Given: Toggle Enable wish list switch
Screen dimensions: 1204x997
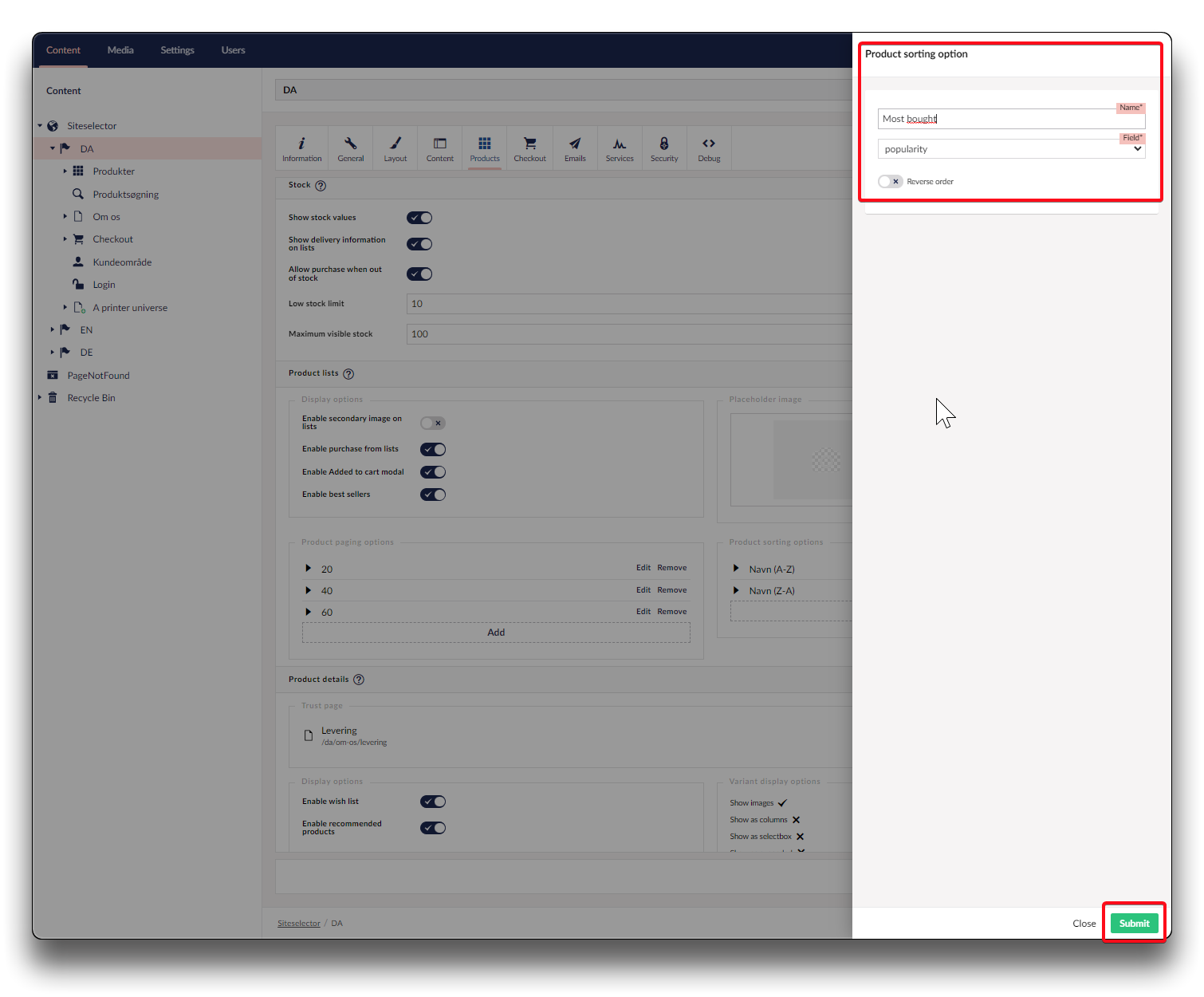Looking at the screenshot, I should tap(433, 802).
